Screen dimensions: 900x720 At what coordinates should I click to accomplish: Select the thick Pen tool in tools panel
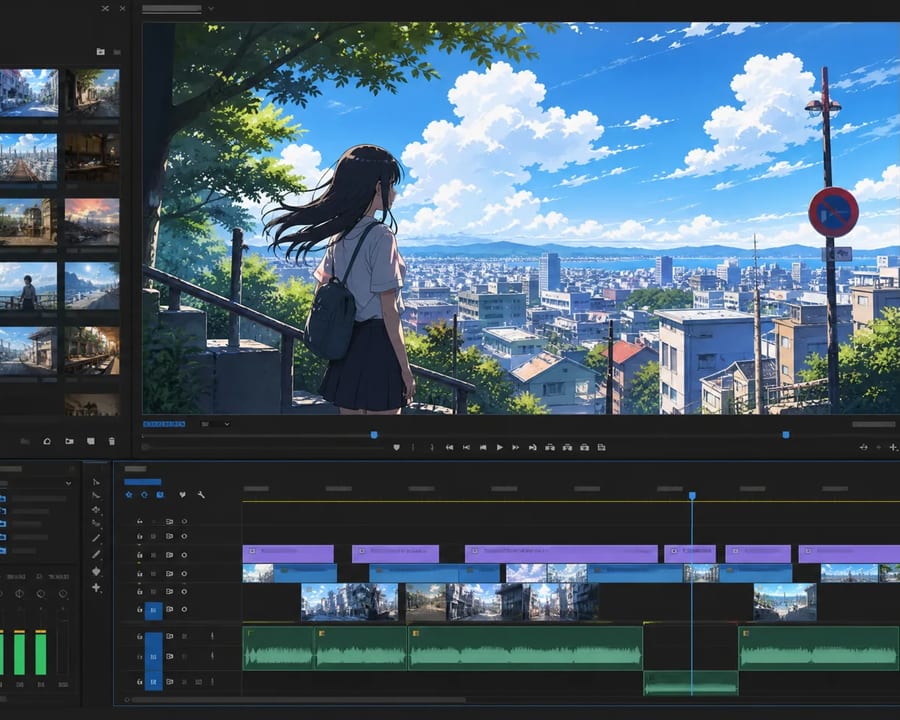tap(96, 555)
